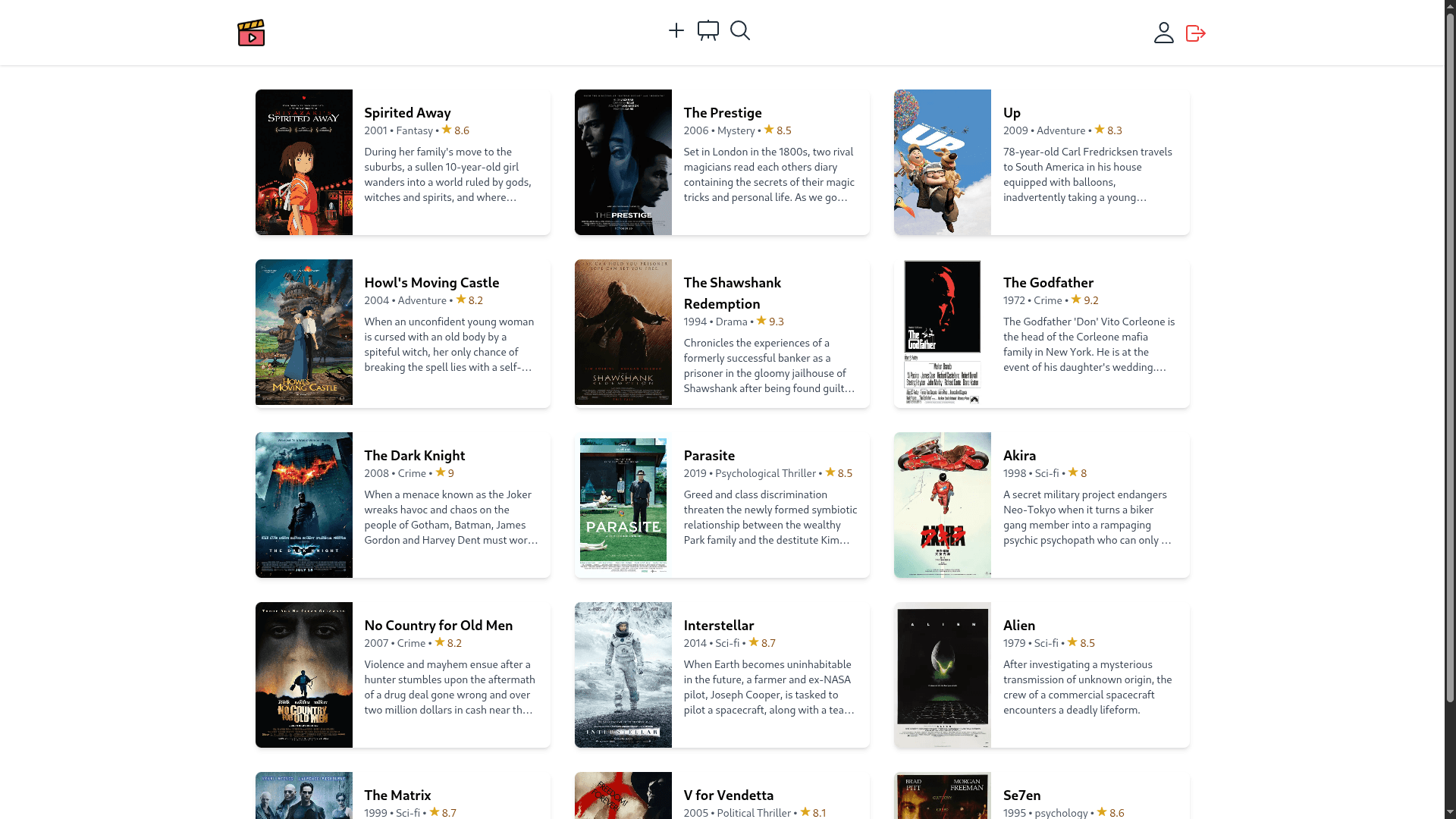Select the Up movie poster
1456x819 pixels.
point(943,162)
